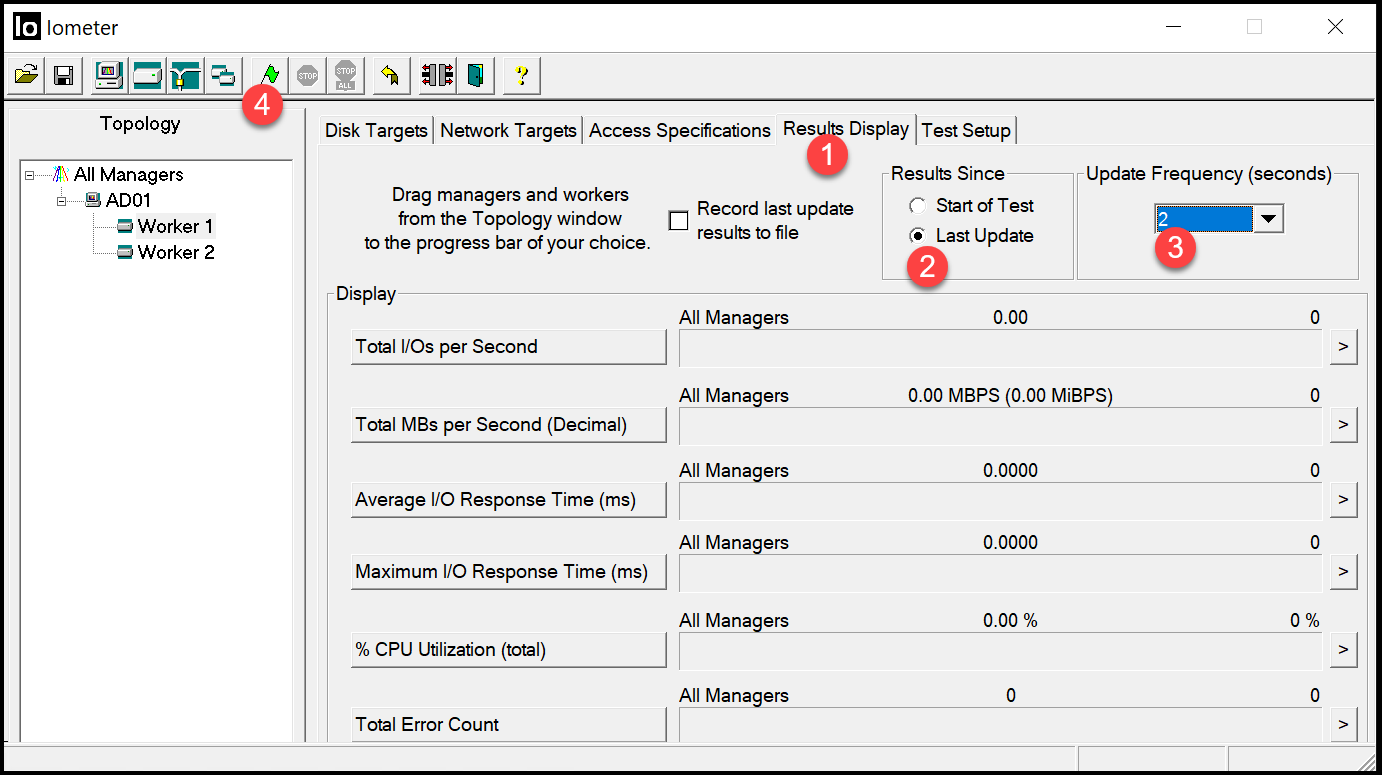The image size is (1382, 775).
Task: Collapse the AD01 manager node
Action: click(x=62, y=201)
